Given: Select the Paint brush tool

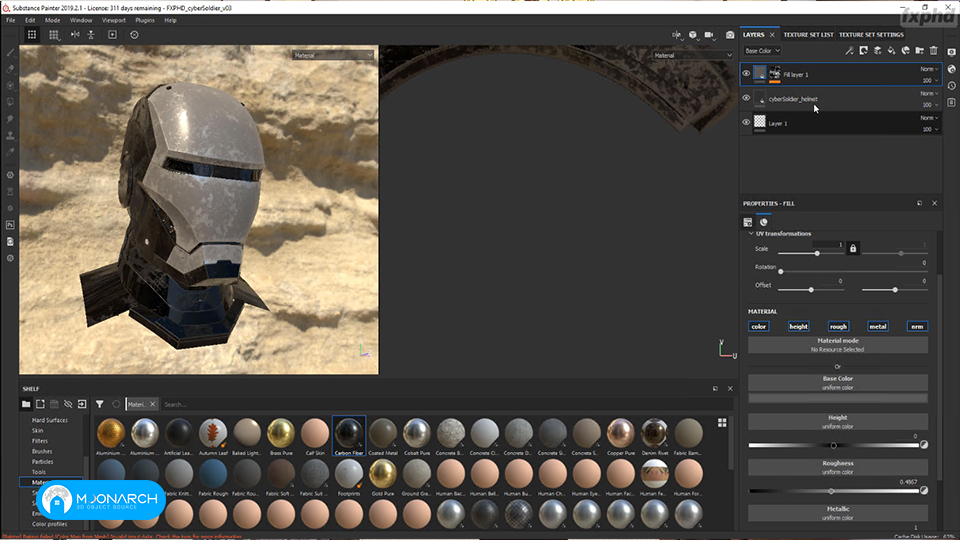Looking at the screenshot, I should pyautogui.click(x=10, y=53).
